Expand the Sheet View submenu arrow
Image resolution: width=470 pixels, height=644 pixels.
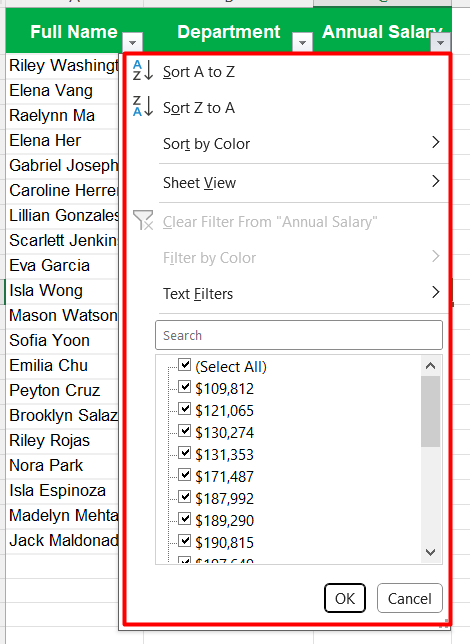(x=436, y=181)
